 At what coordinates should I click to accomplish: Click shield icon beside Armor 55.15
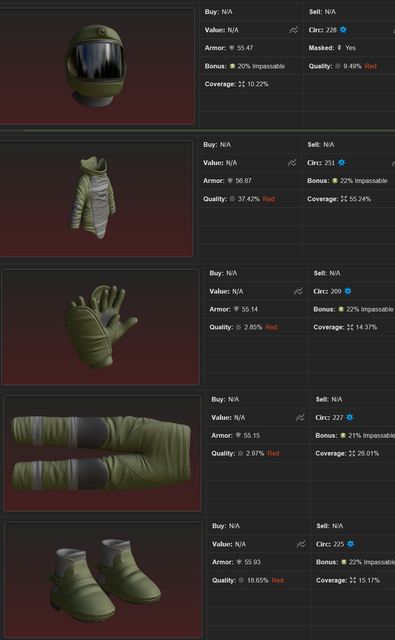pyautogui.click(x=238, y=436)
